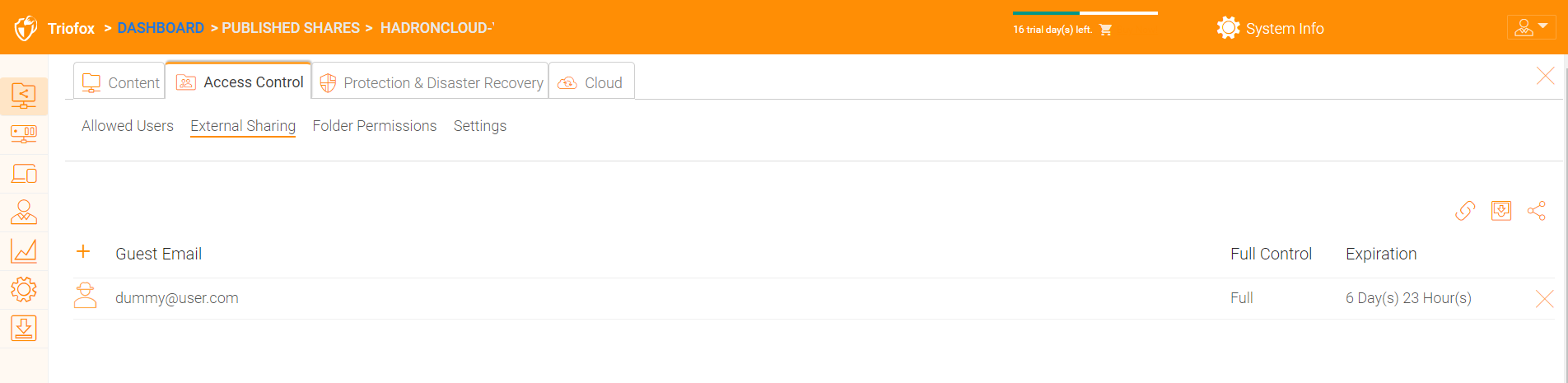Open System Info
This screenshot has width=1568, height=383.
[1270, 28]
